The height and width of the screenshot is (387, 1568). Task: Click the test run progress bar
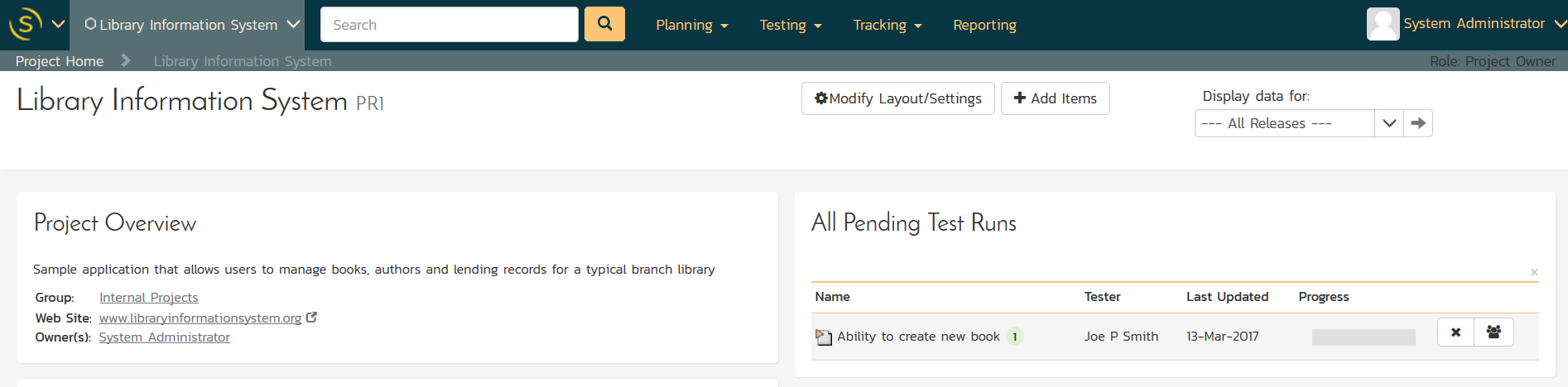coord(1364,337)
